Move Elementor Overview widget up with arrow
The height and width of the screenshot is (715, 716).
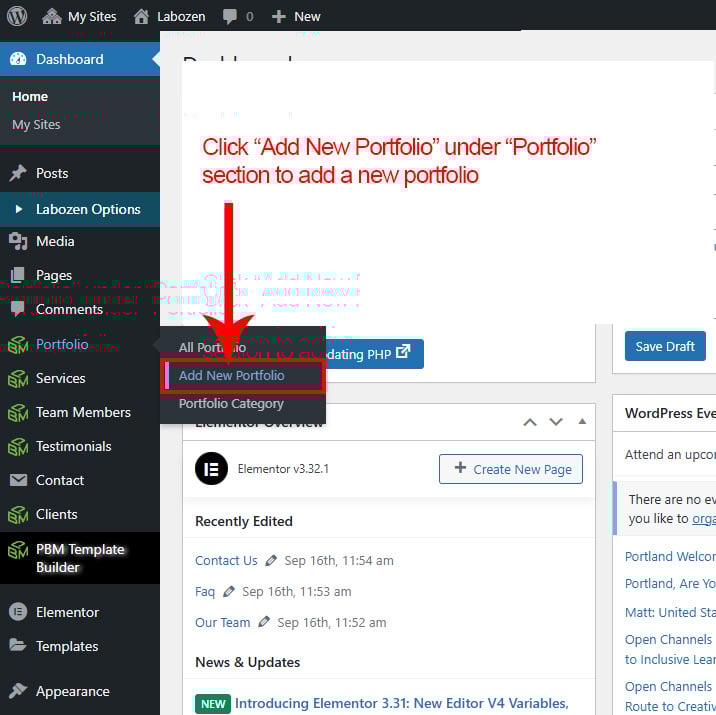pyautogui.click(x=530, y=422)
